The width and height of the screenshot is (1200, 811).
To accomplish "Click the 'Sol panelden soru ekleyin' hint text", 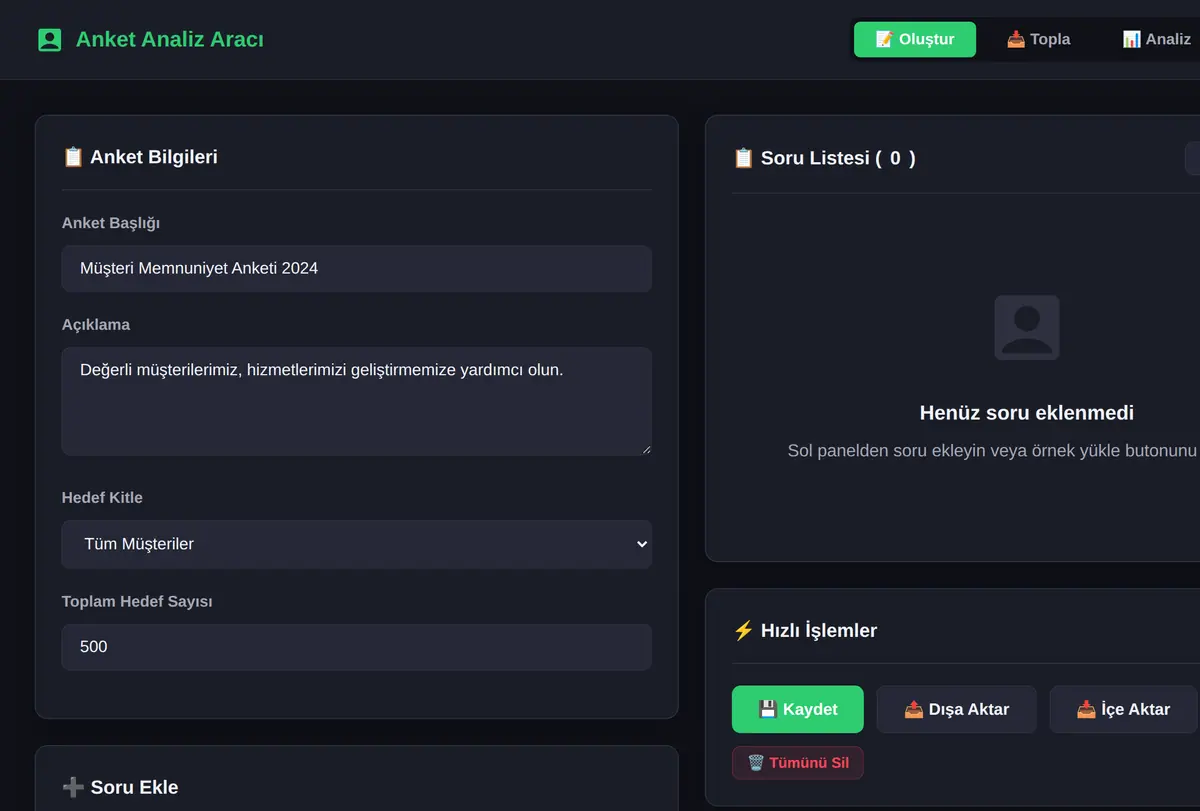I will click(994, 451).
